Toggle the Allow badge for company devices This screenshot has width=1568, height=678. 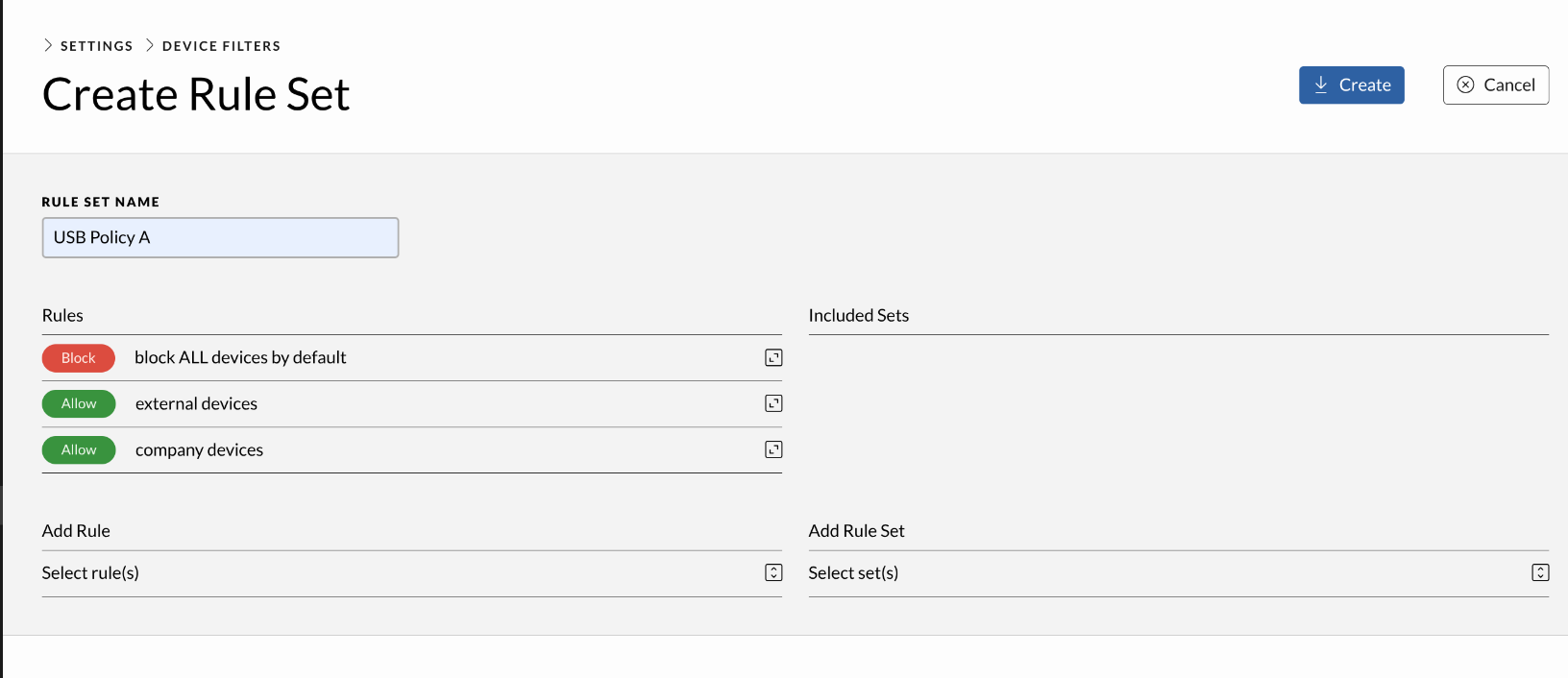click(79, 450)
